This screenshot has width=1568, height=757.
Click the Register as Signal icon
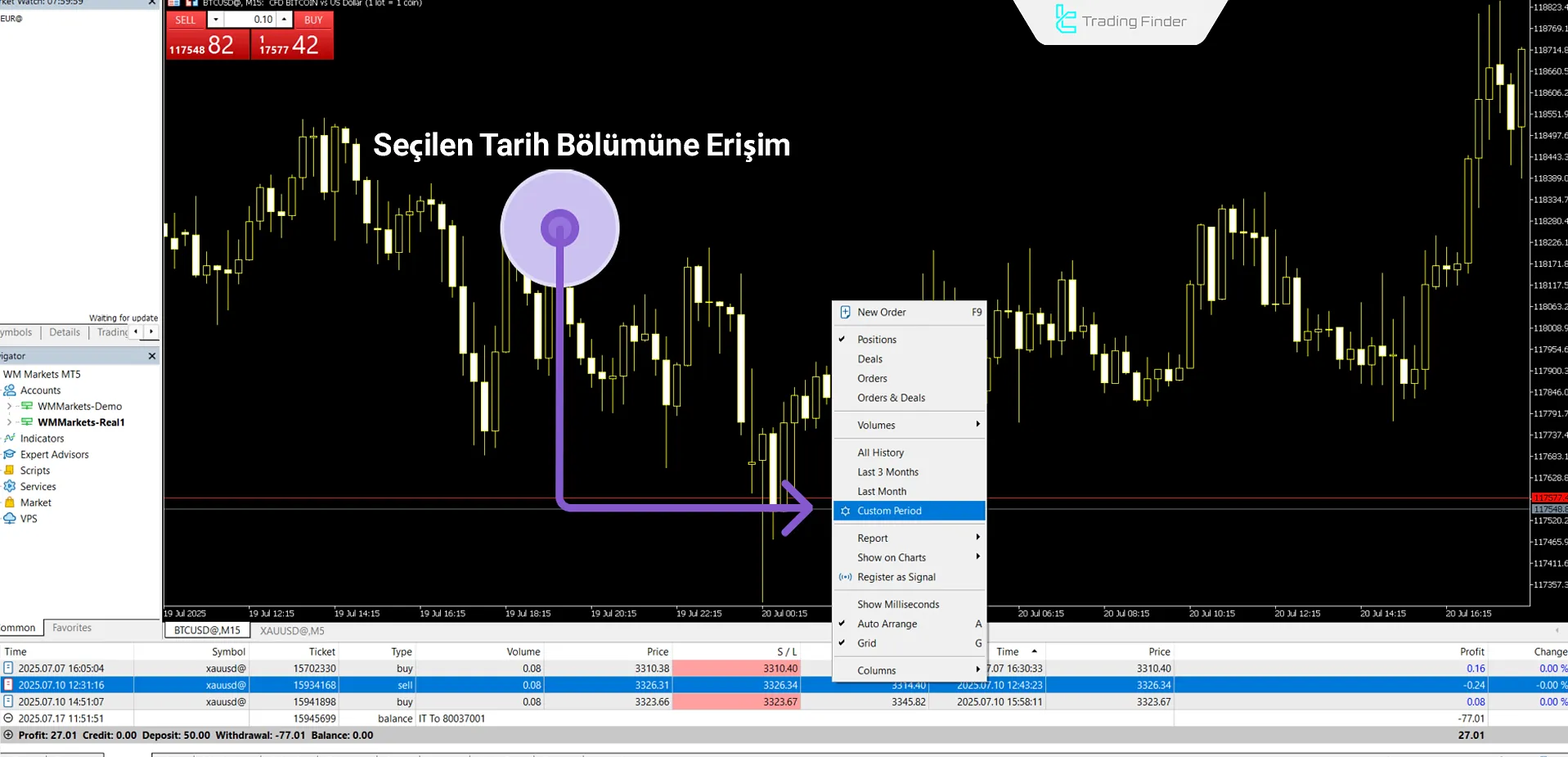point(845,577)
